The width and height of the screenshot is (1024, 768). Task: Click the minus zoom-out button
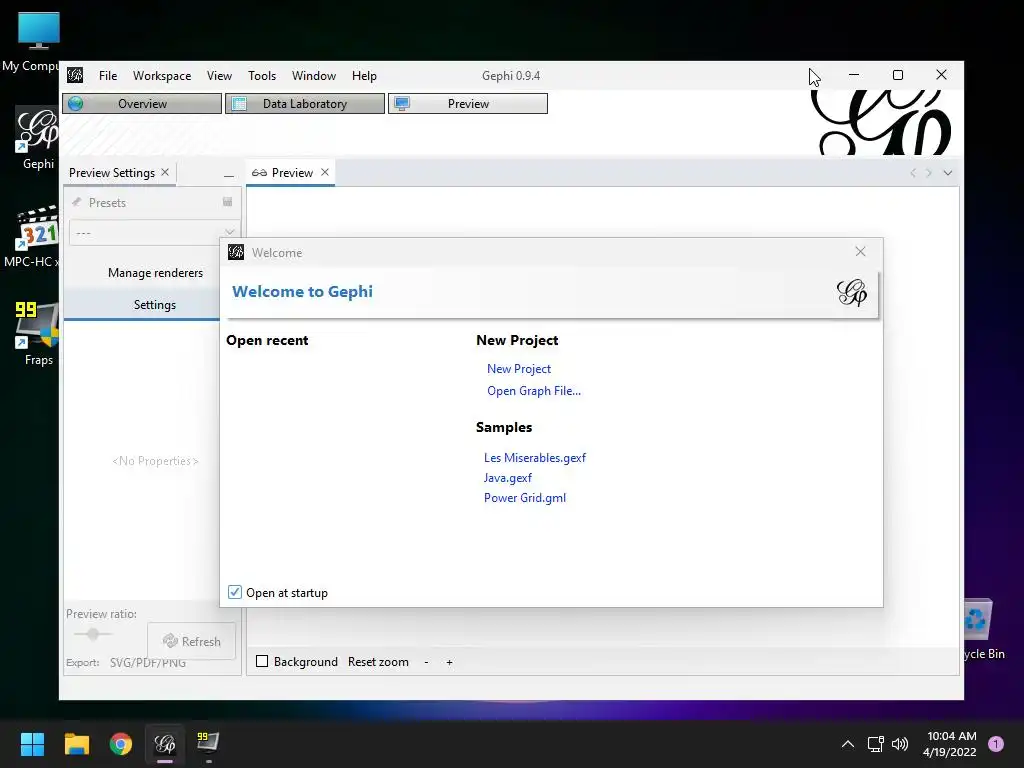click(426, 662)
